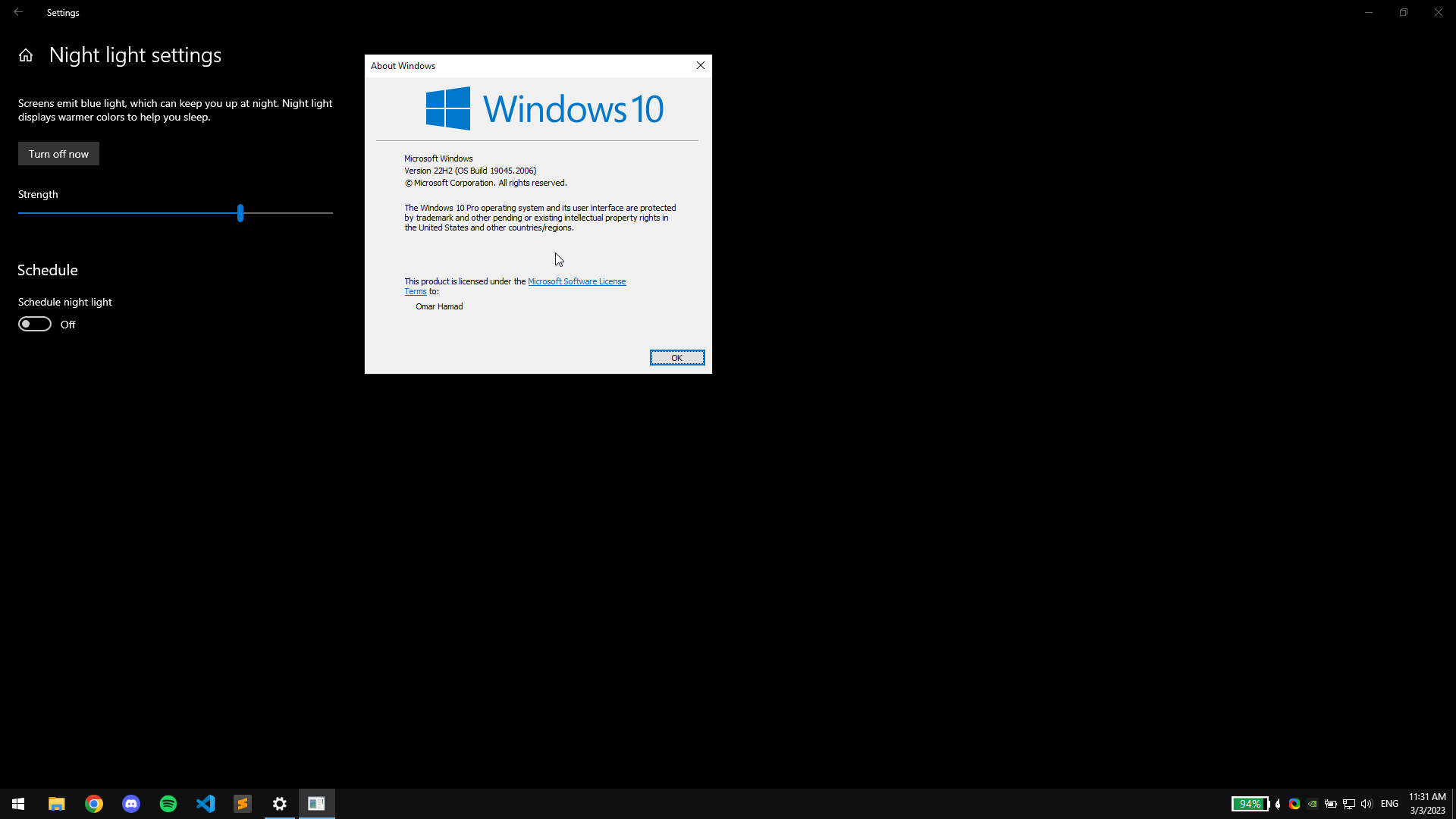
Task: Select the winver taskbar button
Action: click(317, 804)
